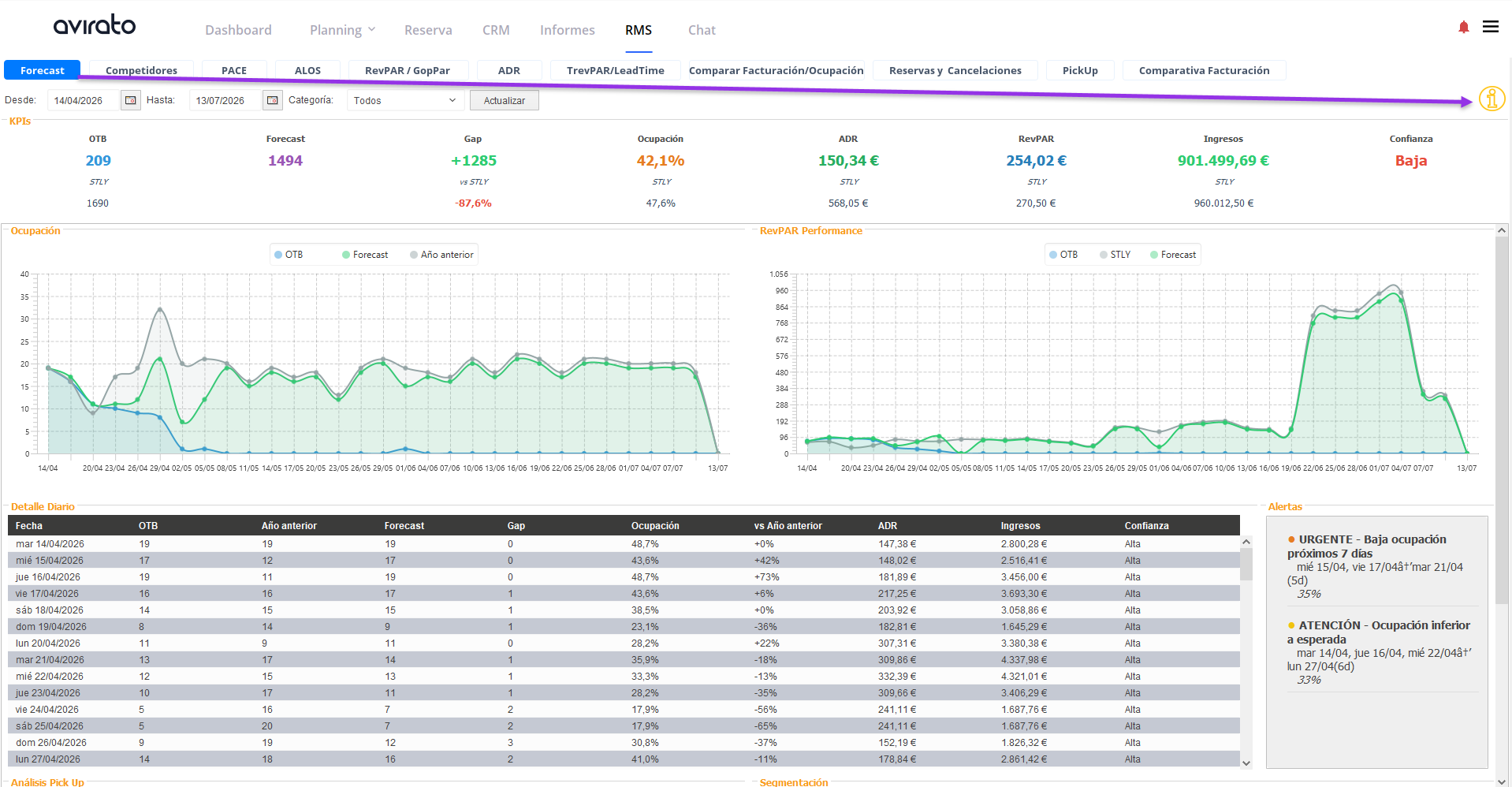The image size is (1512, 787).
Task: Open the Informes section
Action: 567,30
